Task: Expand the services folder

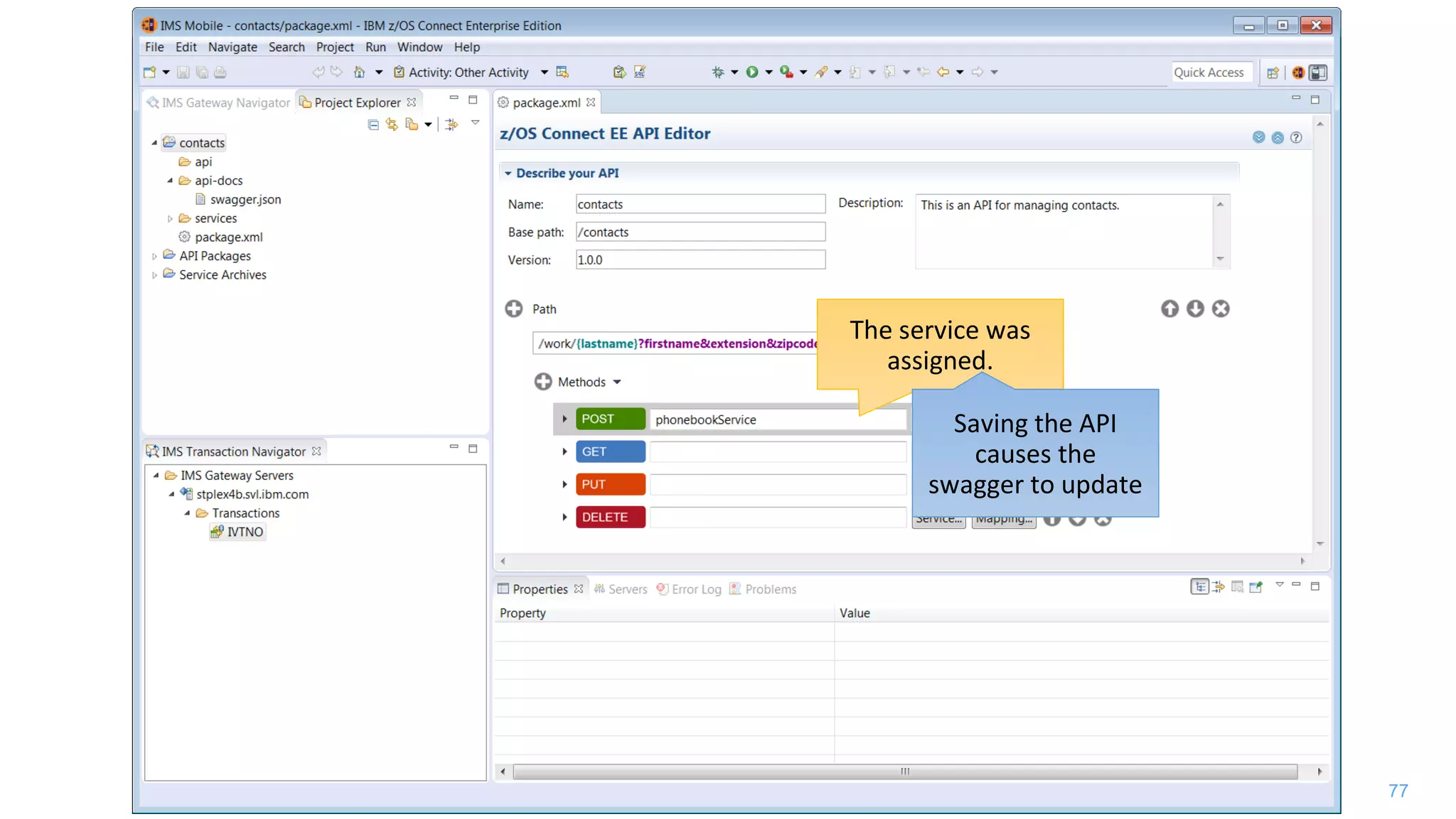Action: [x=170, y=219]
